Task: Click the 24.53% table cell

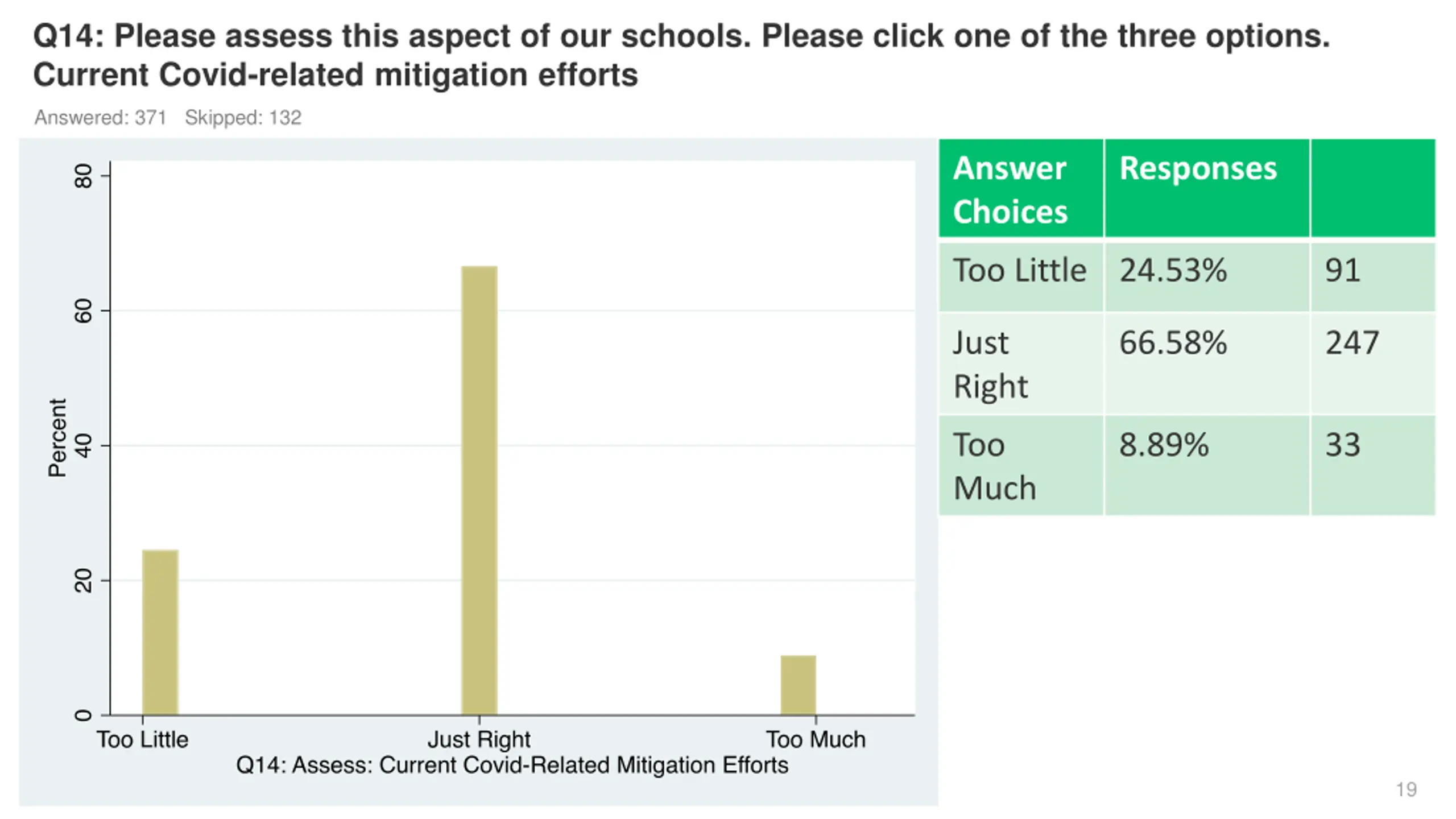Action: tap(1207, 277)
